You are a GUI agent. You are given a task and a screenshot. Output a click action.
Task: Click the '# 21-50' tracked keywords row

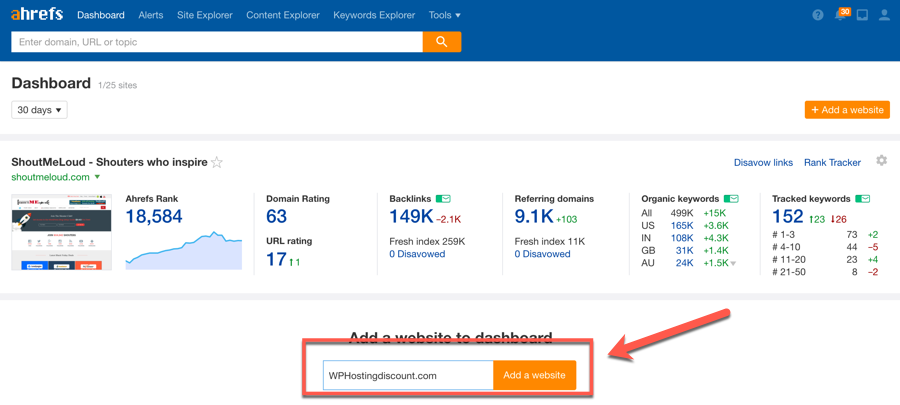(825, 272)
